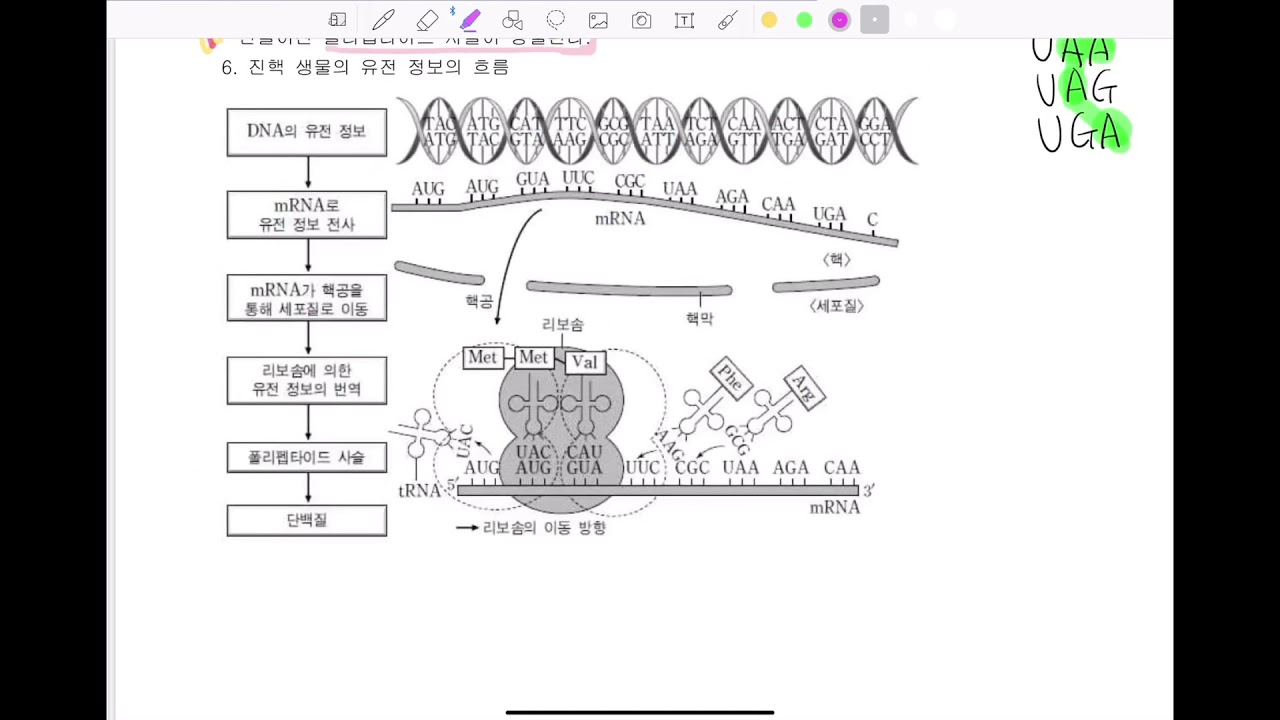
Task: Select the purple Highlighter tool
Action: point(470,20)
